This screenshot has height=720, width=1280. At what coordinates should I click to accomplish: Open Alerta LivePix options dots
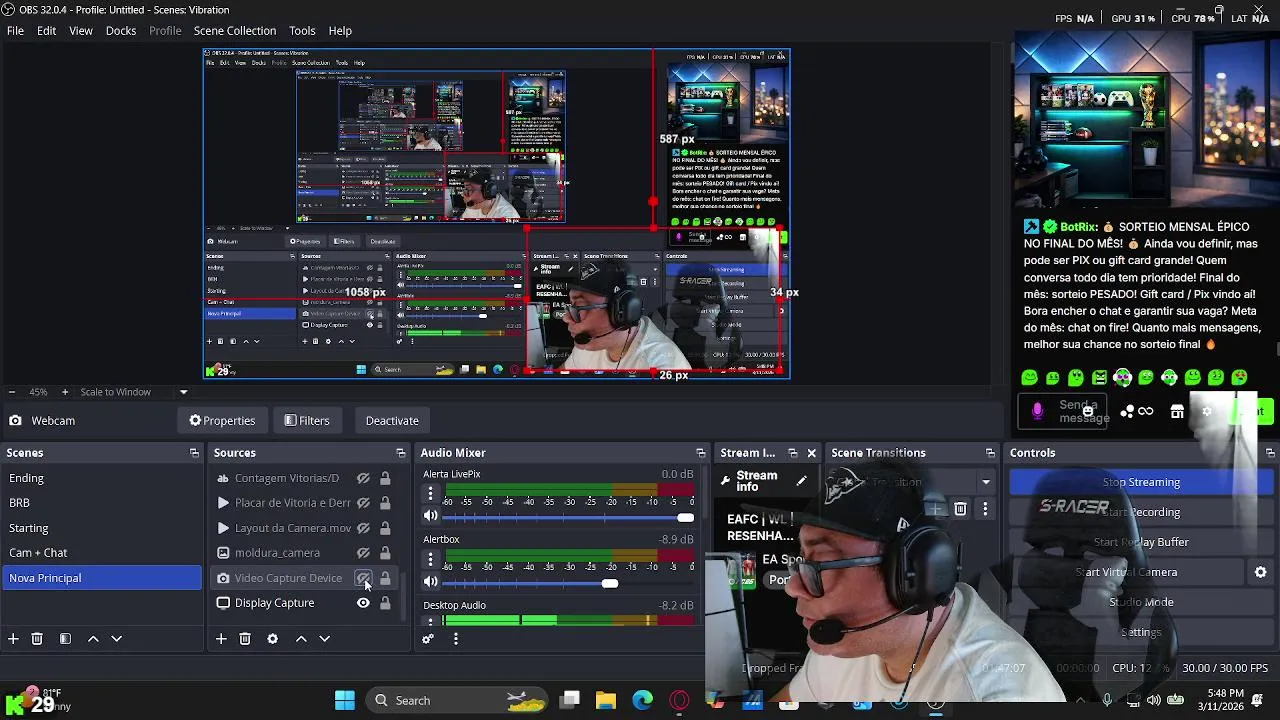pos(431,494)
